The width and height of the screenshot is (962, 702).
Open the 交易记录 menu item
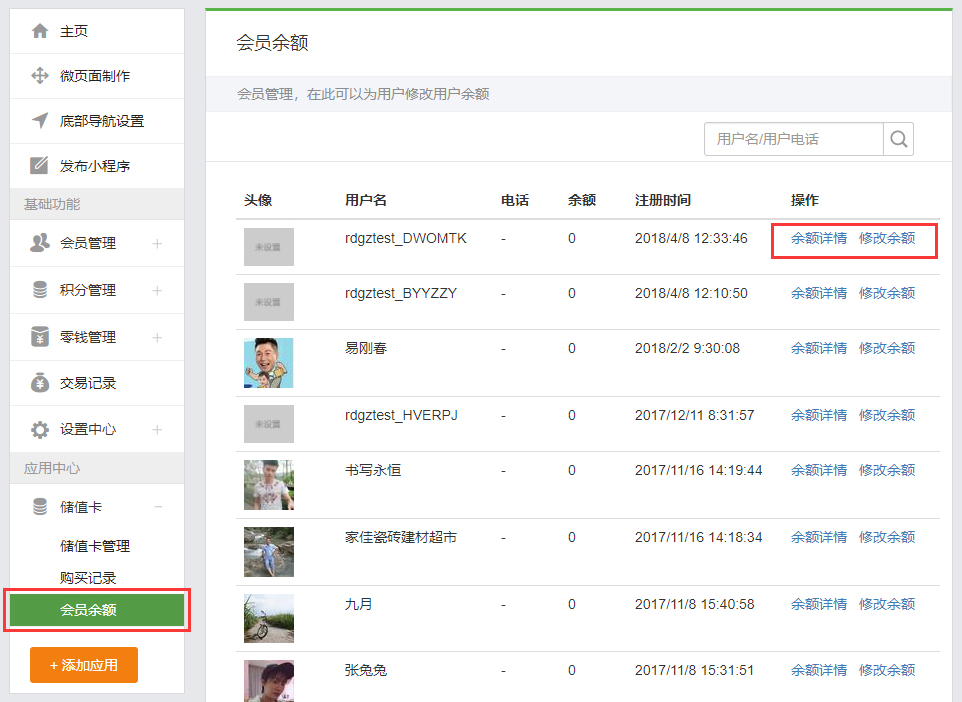tap(97, 383)
